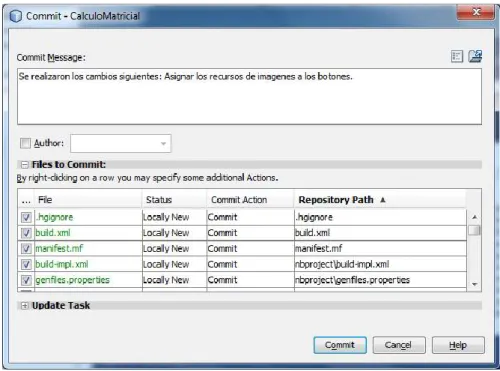Uncheck the genfiles.properties file checkbox
500x371 pixels.
[x=26, y=280]
